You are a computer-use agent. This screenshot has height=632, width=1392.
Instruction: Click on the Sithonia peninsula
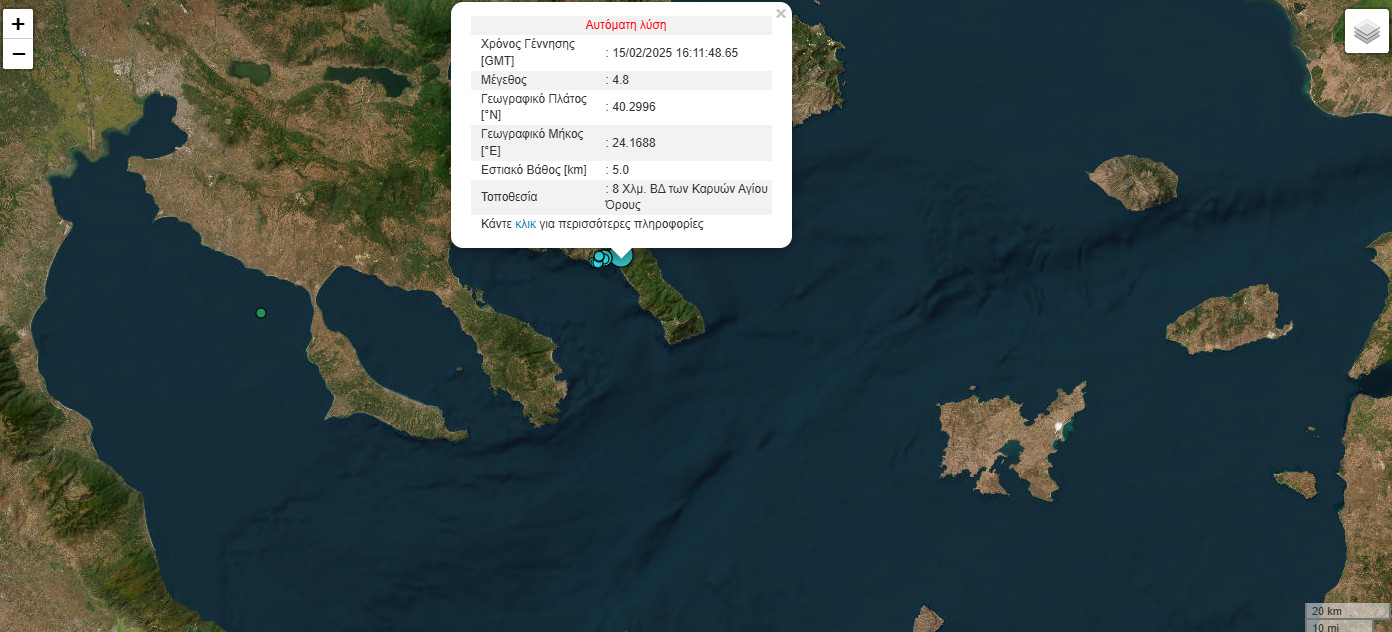tap(517, 361)
